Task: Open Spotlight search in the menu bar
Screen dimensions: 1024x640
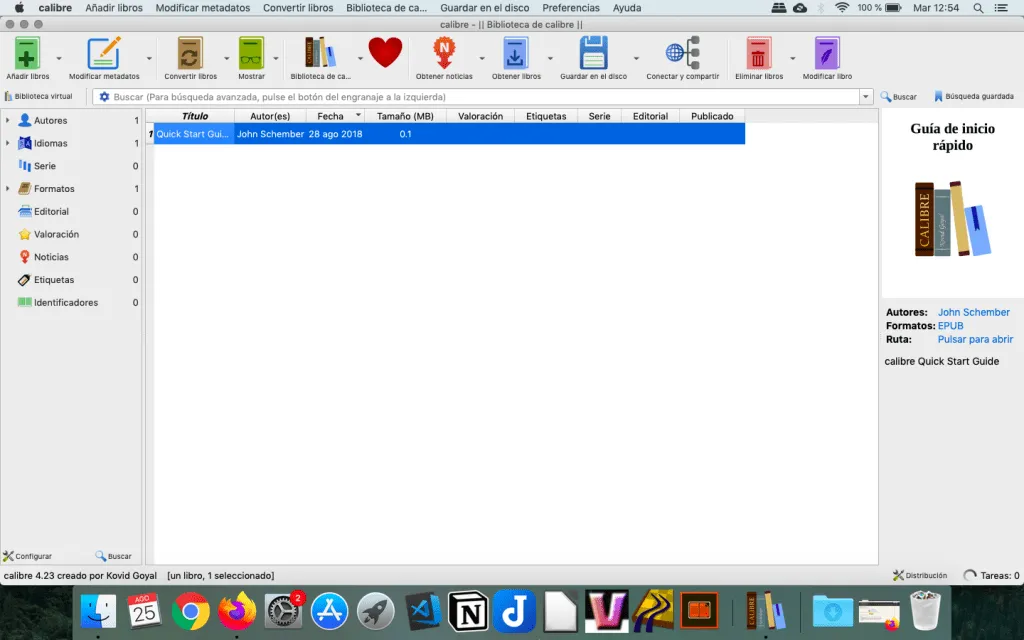Action: point(978,8)
